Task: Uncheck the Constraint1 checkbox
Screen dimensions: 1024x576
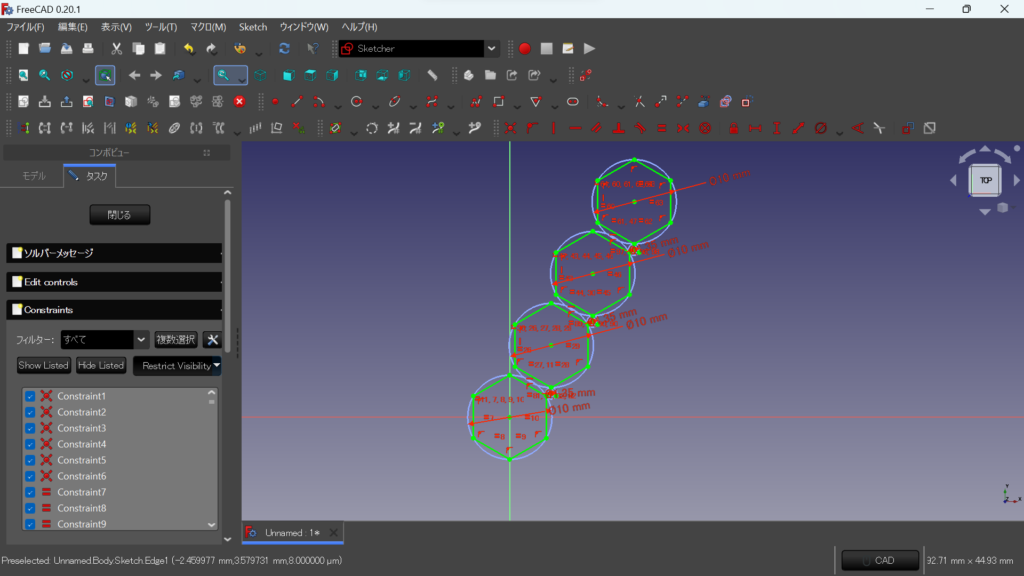Action: point(30,396)
